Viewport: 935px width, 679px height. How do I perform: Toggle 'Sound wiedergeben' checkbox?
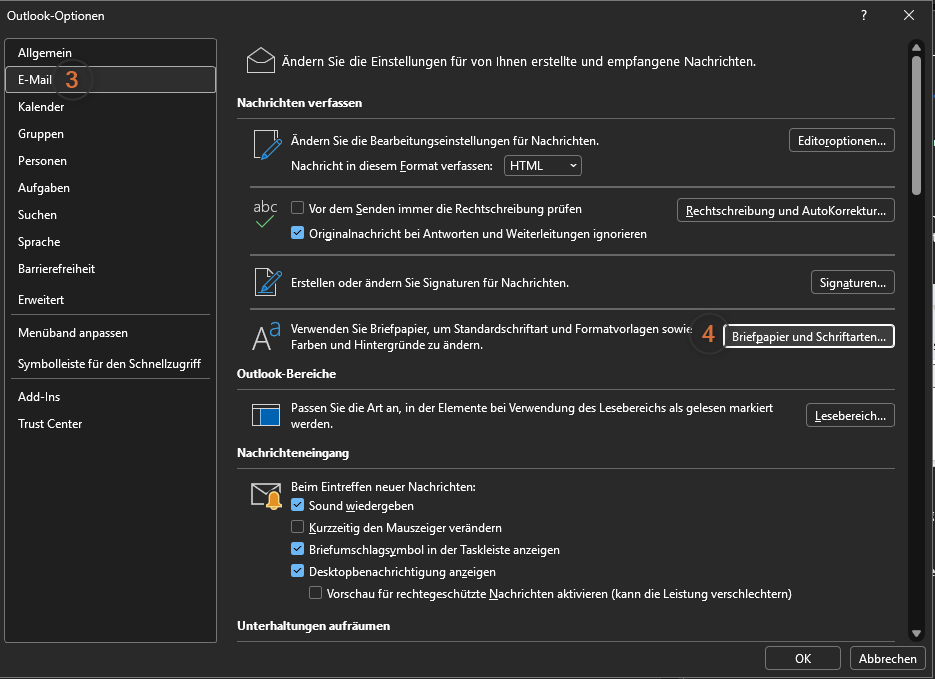pos(297,505)
